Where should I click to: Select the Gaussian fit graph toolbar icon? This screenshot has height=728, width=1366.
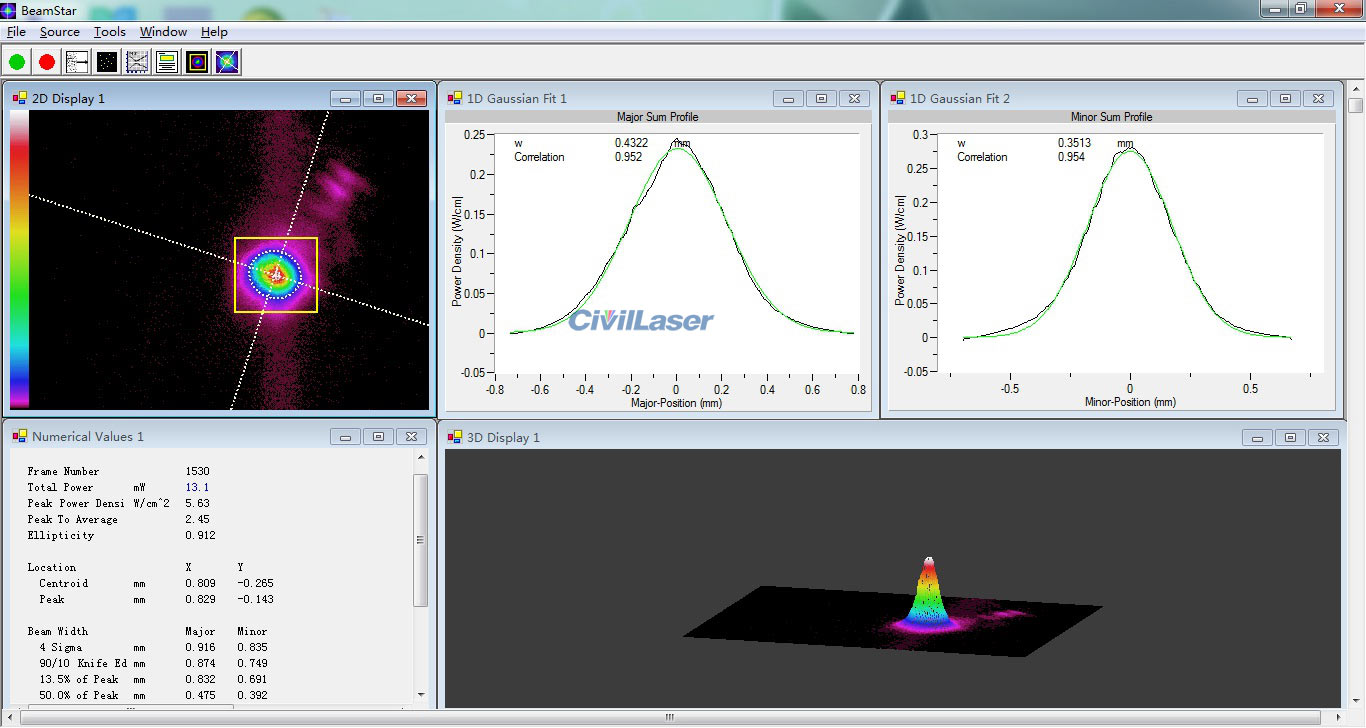coord(136,61)
